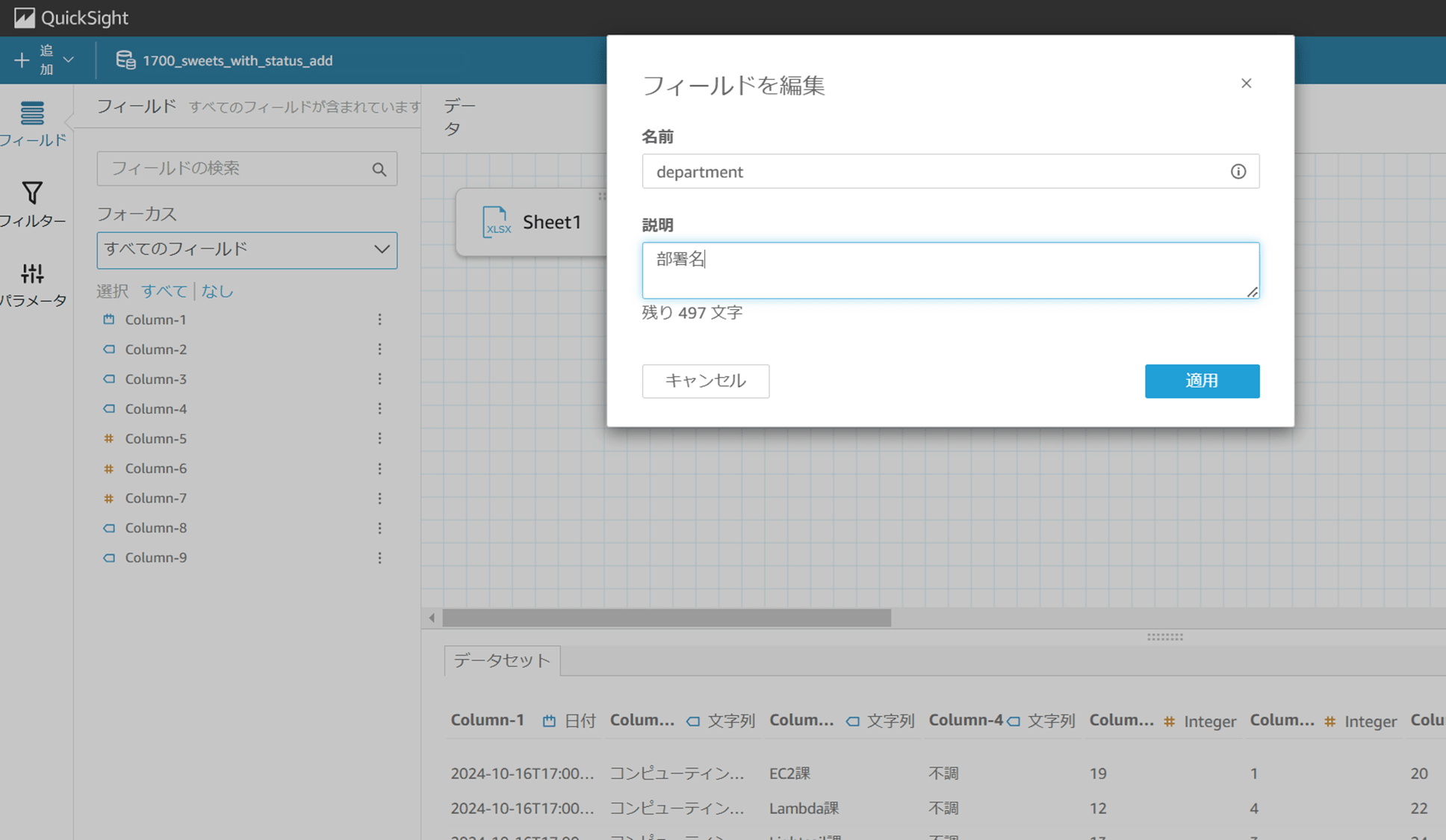Image resolution: width=1446 pixels, height=840 pixels.
Task: Click the なし selection link
Action: click(x=217, y=291)
